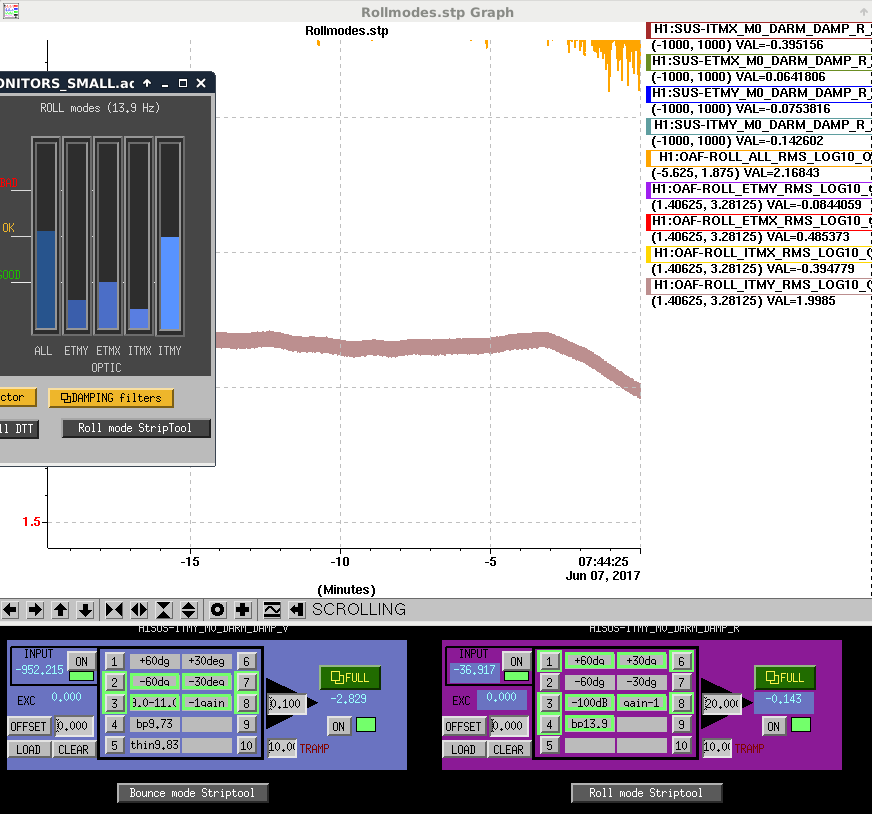Toggle filter 1 (+60dg) in DARM_DAMP_R
872x814 pixels.
pos(549,661)
